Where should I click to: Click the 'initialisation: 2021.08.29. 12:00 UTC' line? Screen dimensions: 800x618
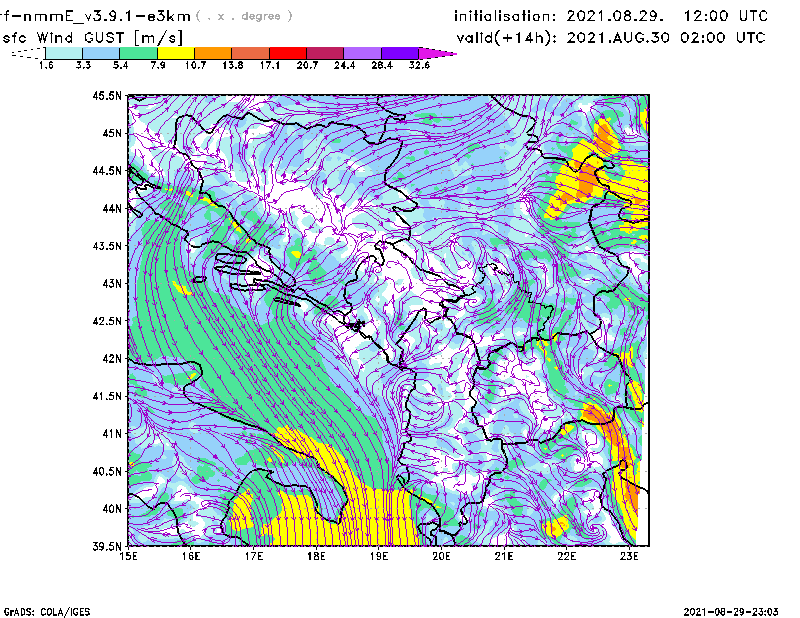click(611, 16)
